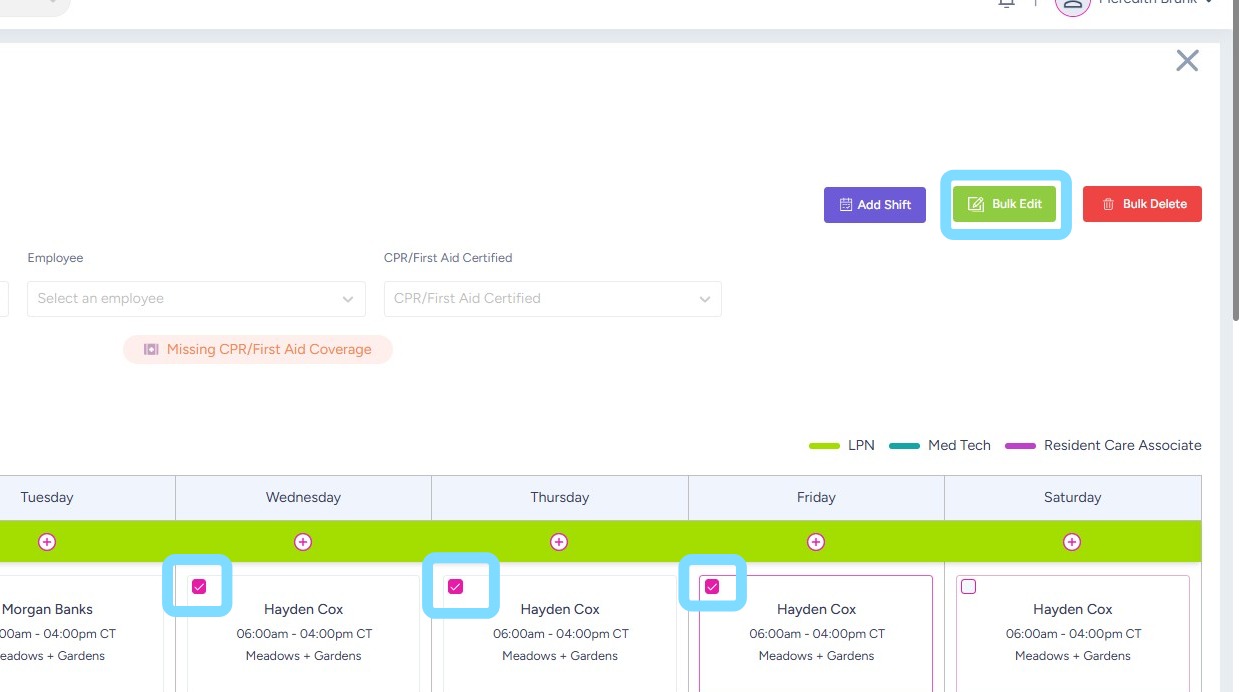Open Hayden Cox Wednesday shift name

[303, 609]
